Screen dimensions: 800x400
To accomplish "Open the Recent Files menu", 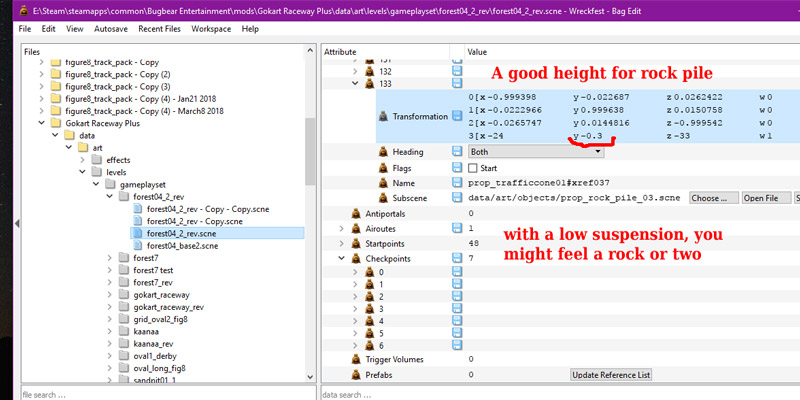I will click(x=159, y=29).
